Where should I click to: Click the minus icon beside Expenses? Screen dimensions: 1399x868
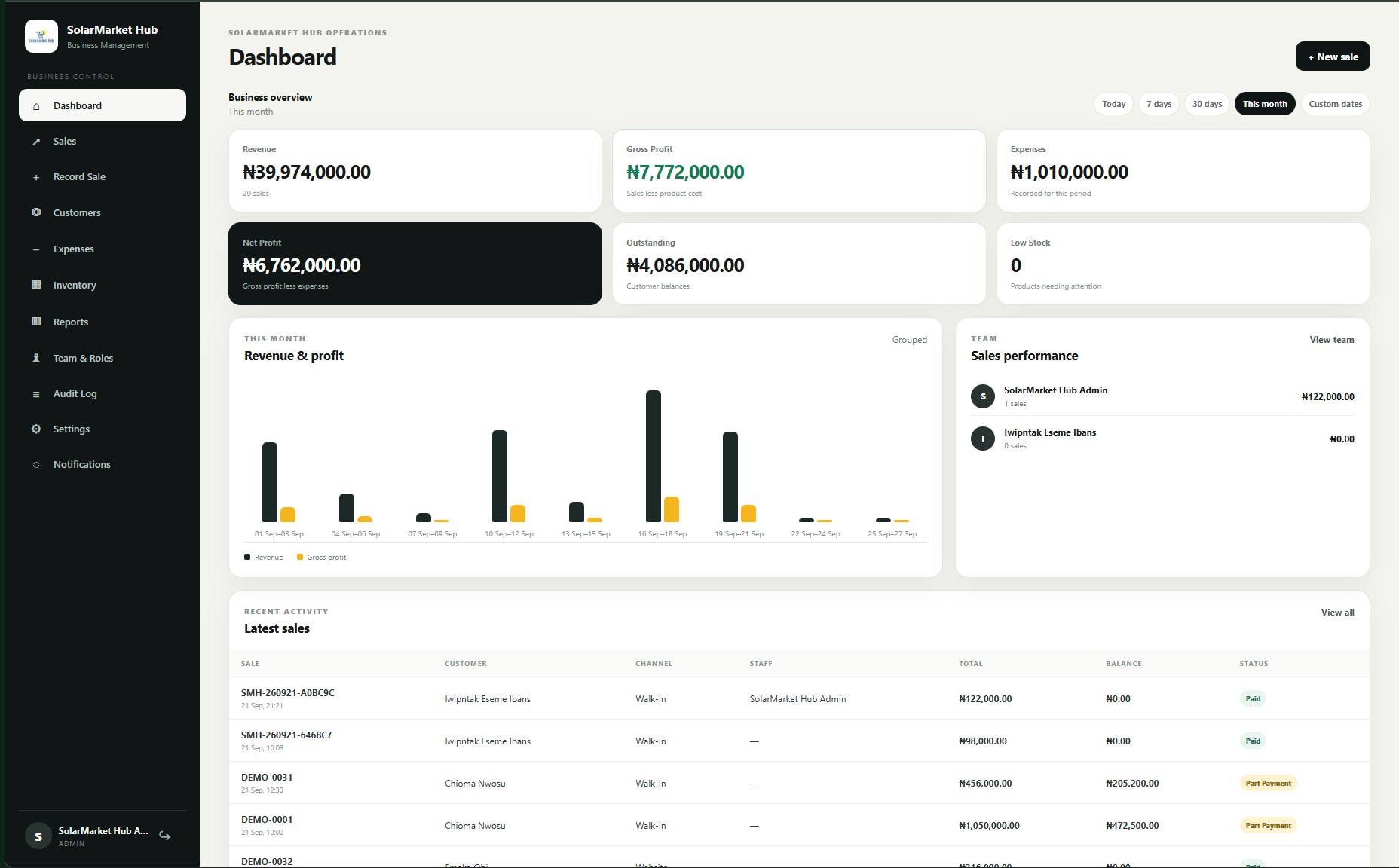click(x=36, y=249)
